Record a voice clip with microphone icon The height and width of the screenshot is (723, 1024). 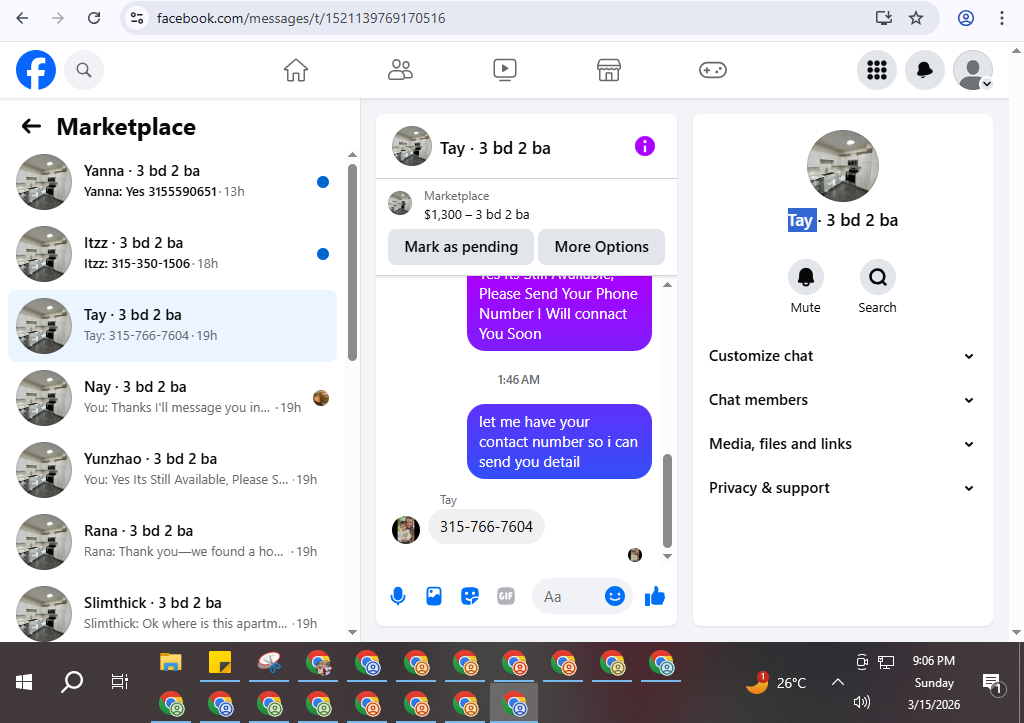point(398,596)
